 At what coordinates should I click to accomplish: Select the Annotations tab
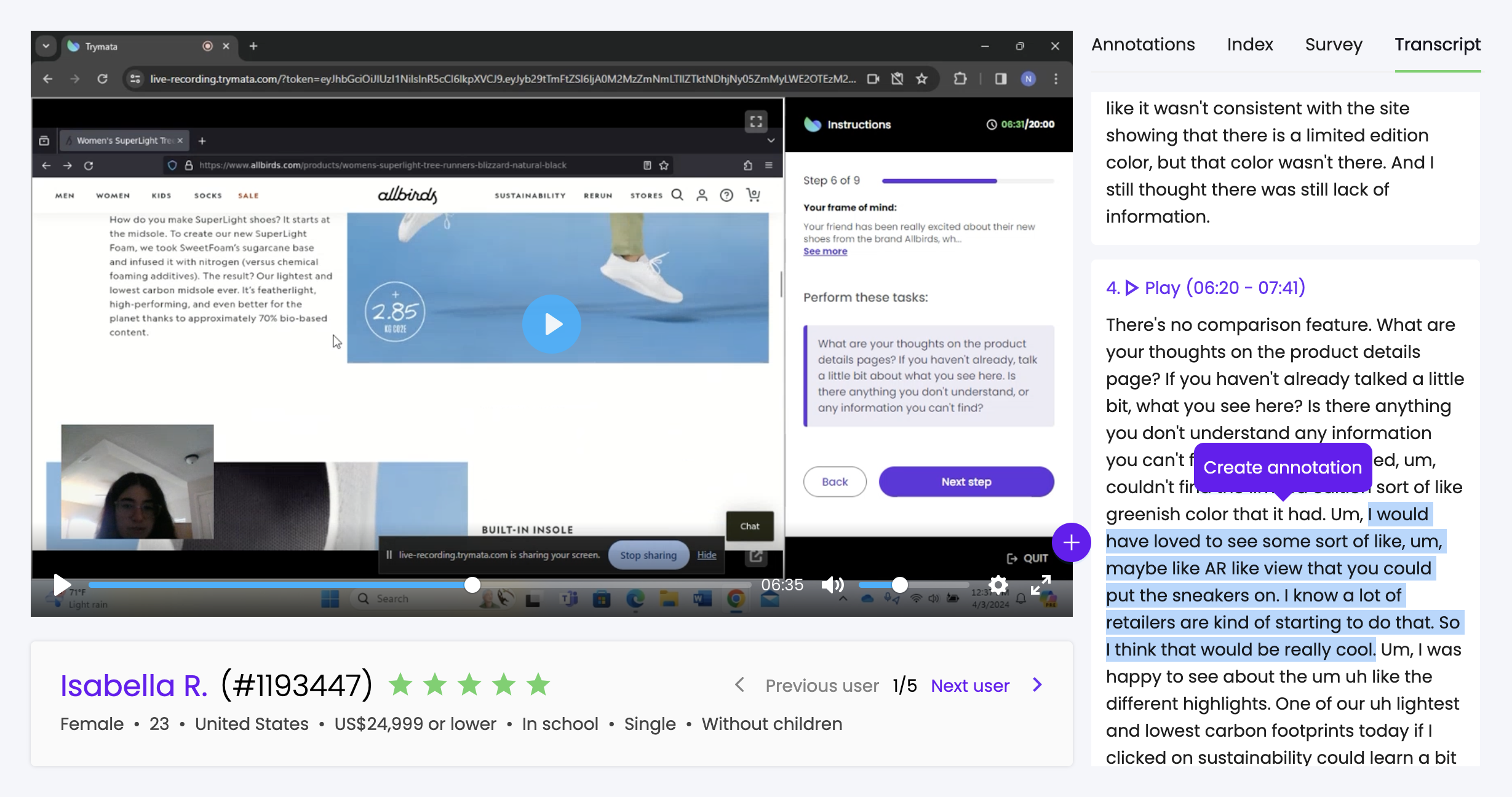click(1143, 44)
